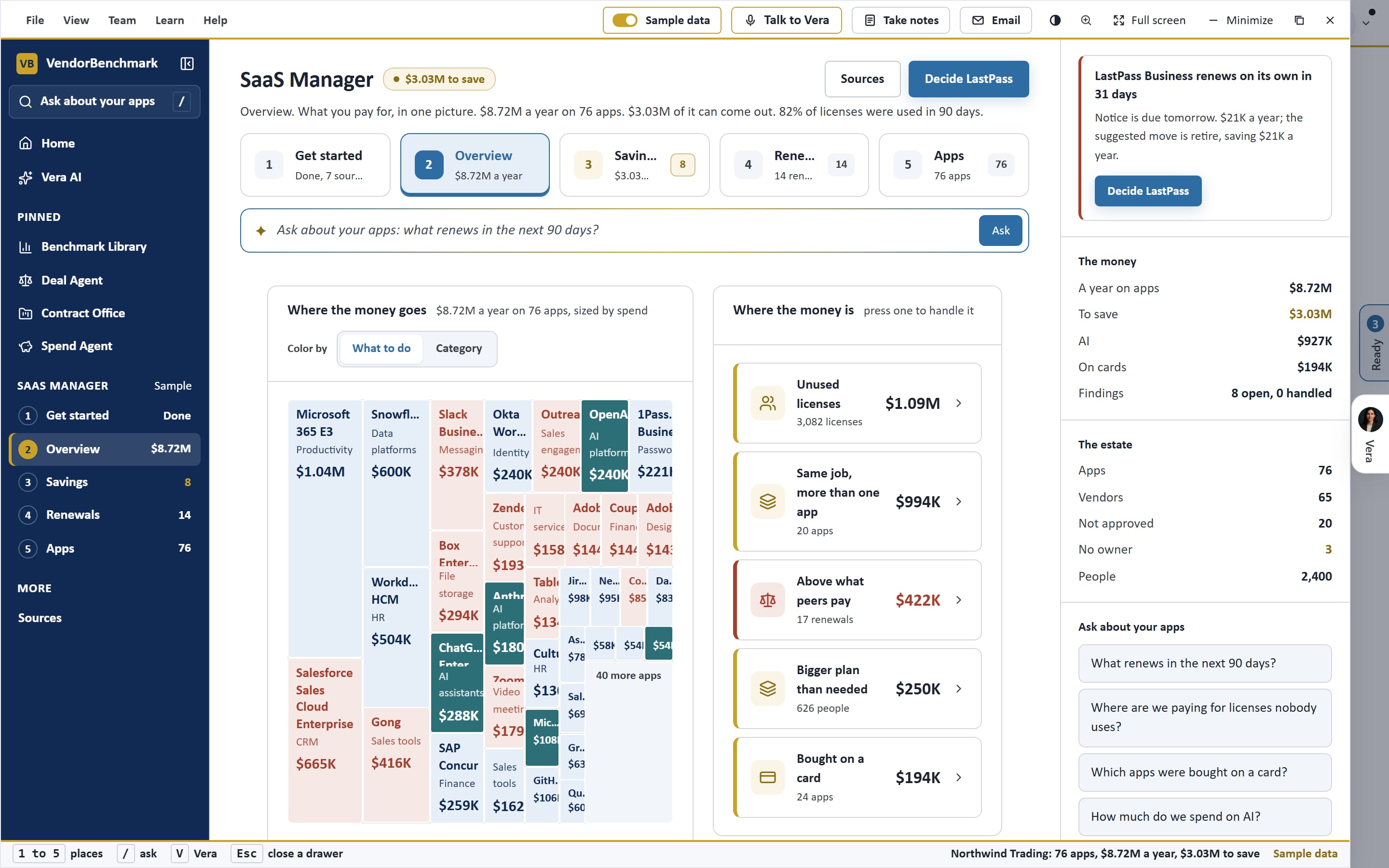
Task: Open Home from sidebar
Action: coord(105,143)
